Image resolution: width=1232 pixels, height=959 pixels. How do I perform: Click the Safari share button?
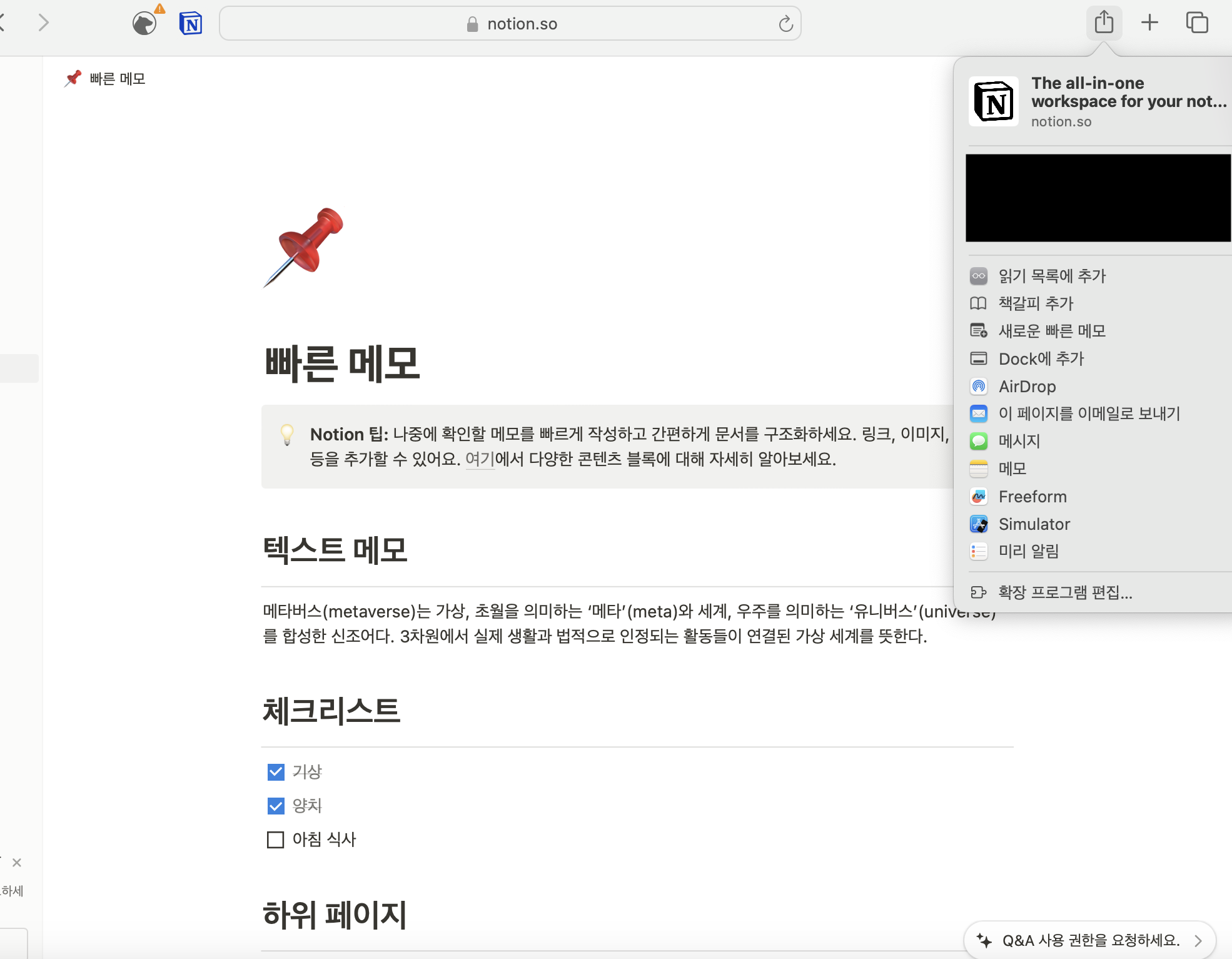tap(1104, 23)
